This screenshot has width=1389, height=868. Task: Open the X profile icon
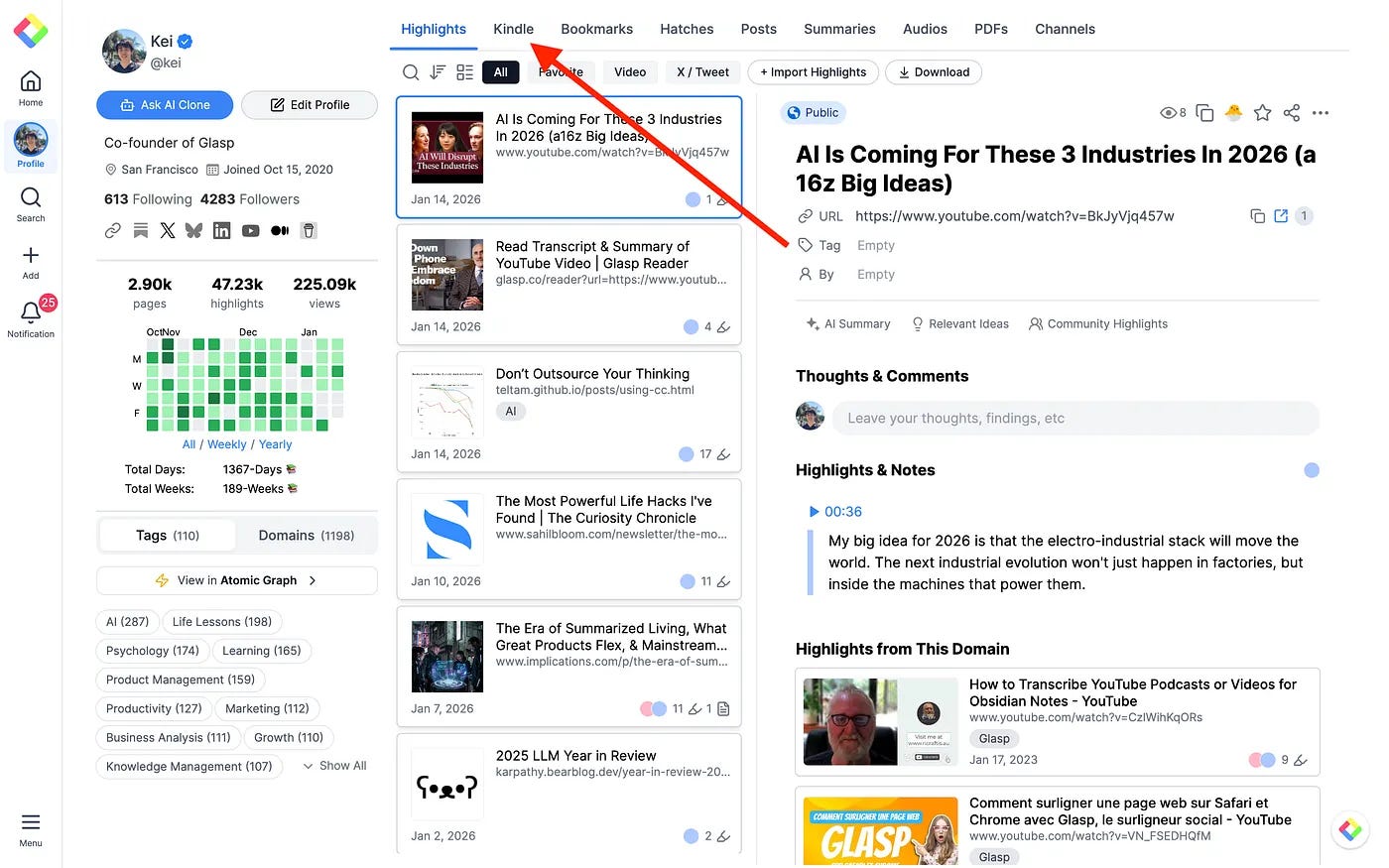pos(168,230)
